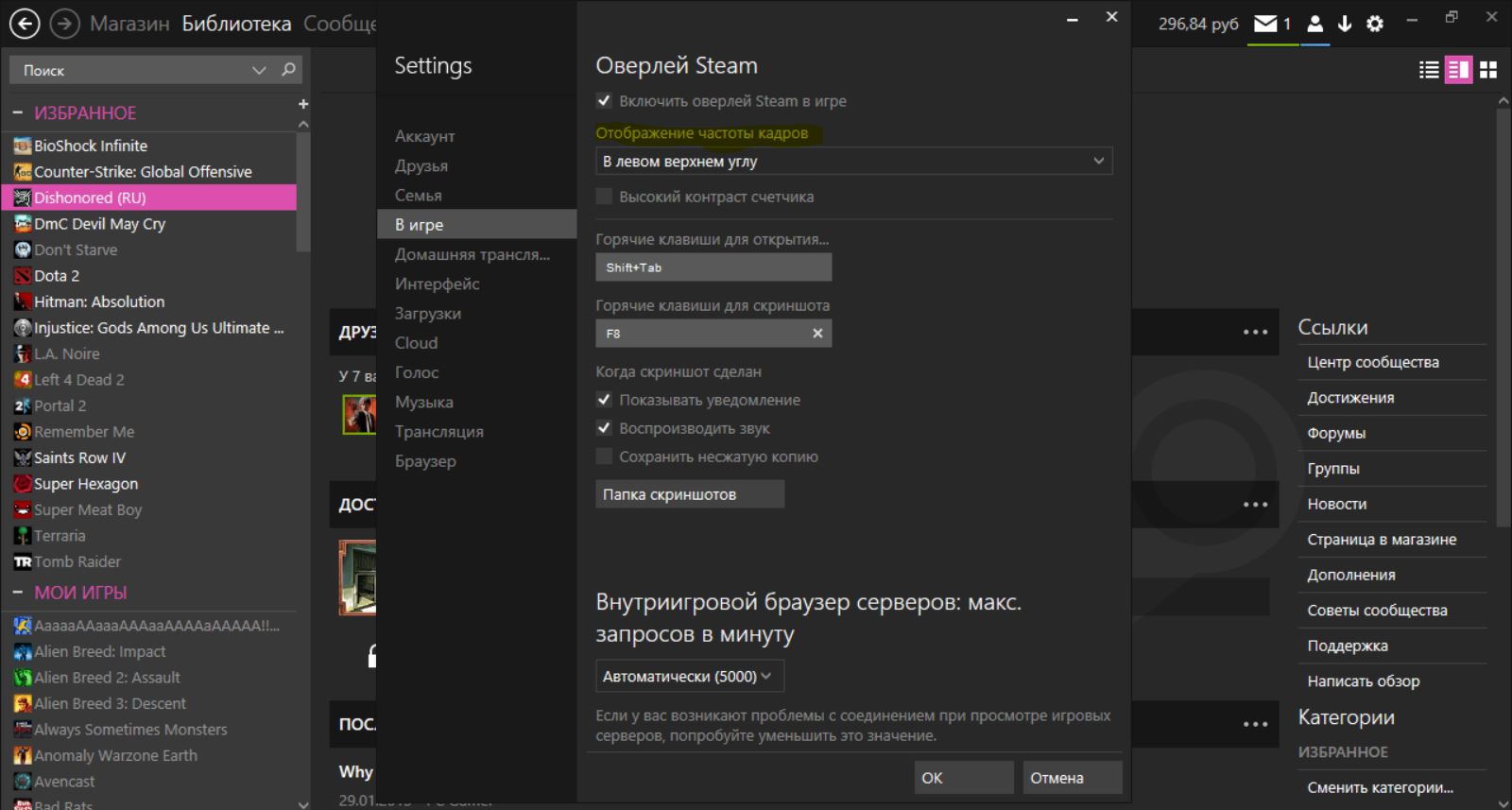Open the Библиотека main menu
Screen dimensions: 1512x810
click(236, 24)
